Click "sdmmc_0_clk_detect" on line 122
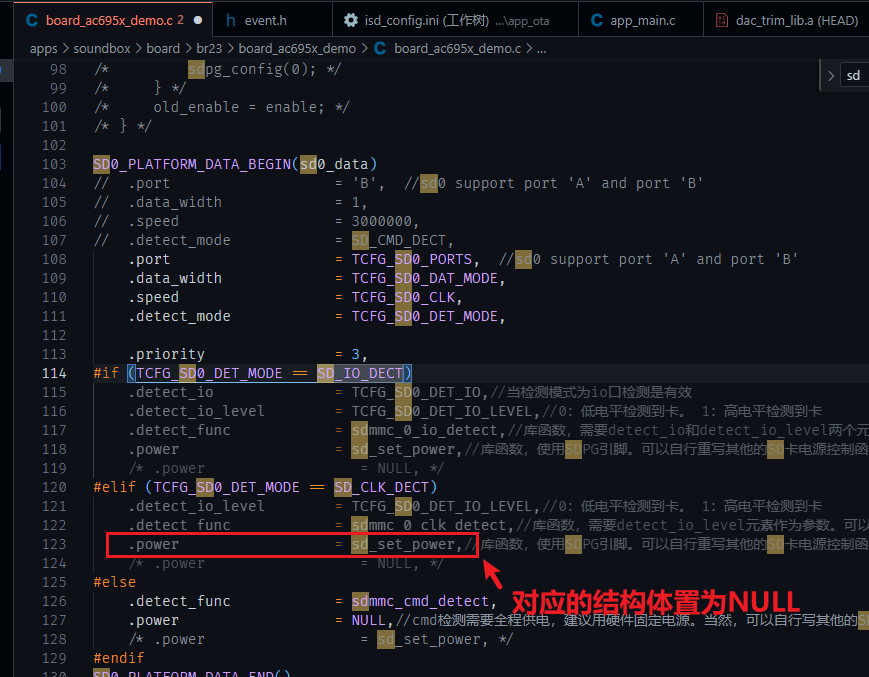This screenshot has height=677, width=869. click(x=429, y=525)
